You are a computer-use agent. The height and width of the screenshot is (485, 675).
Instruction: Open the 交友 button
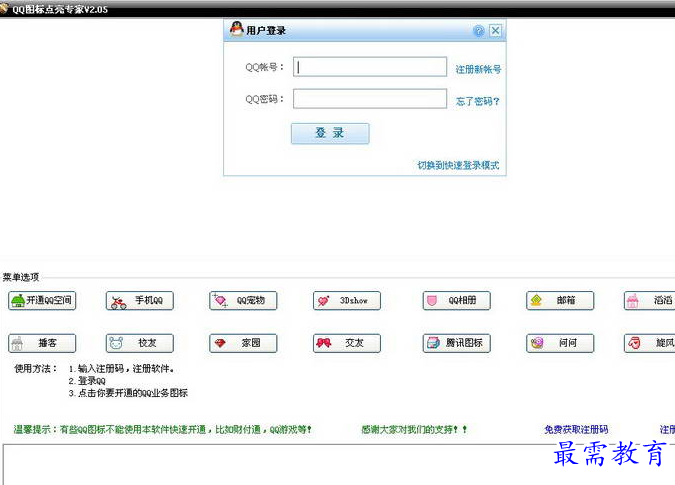(347, 343)
